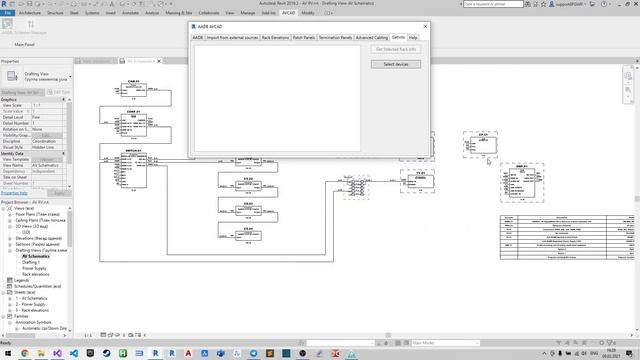Open Import from external sources tab
Viewport: 640px width, 360px height.
pyautogui.click(x=232, y=38)
